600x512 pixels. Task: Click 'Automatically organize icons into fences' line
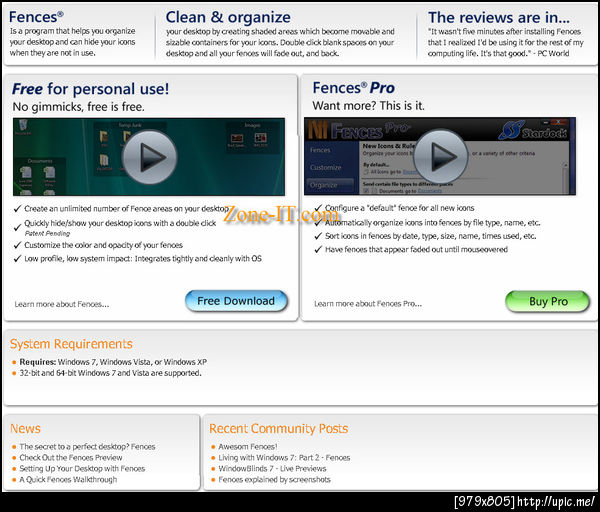432,223
